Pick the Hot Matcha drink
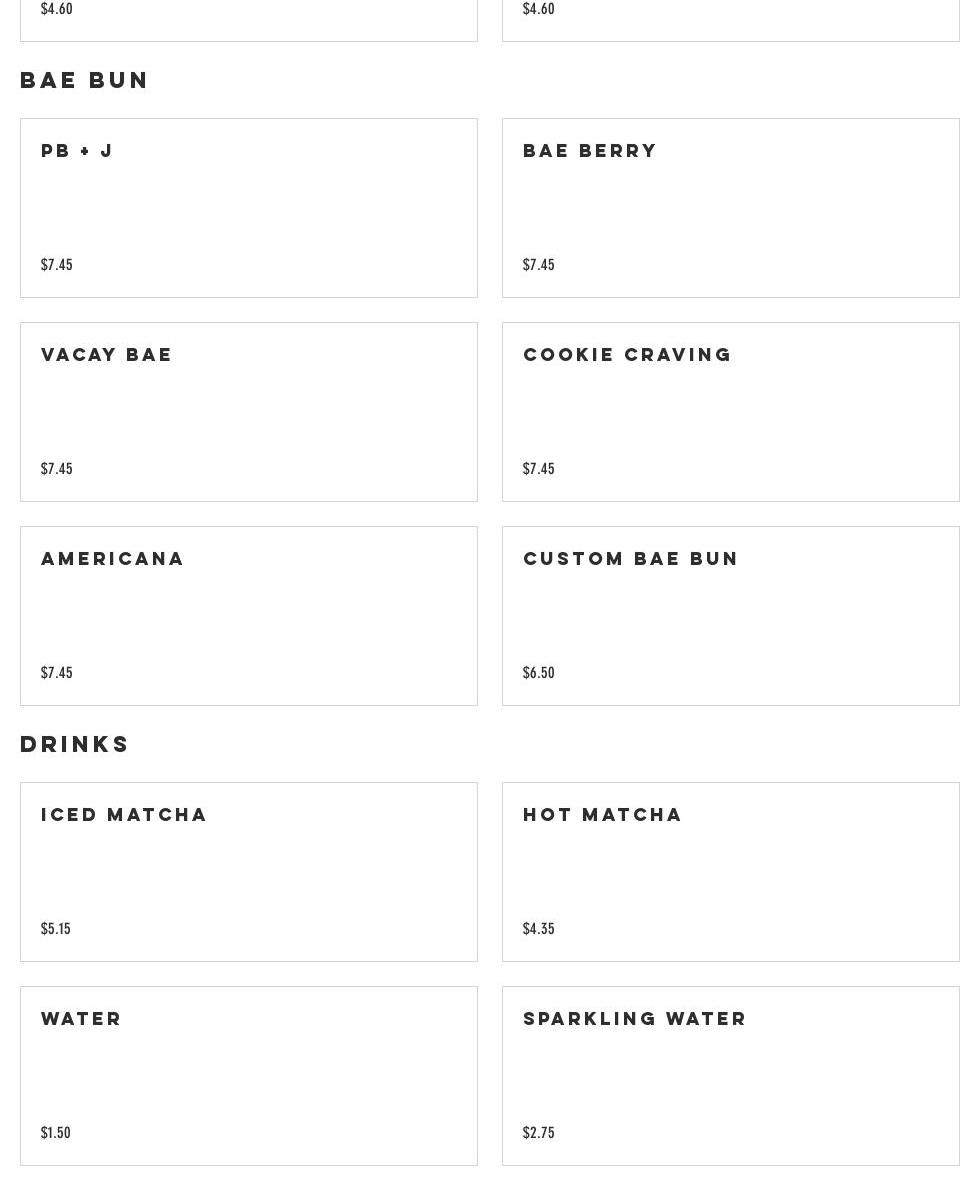The image size is (965, 1186). (730, 872)
